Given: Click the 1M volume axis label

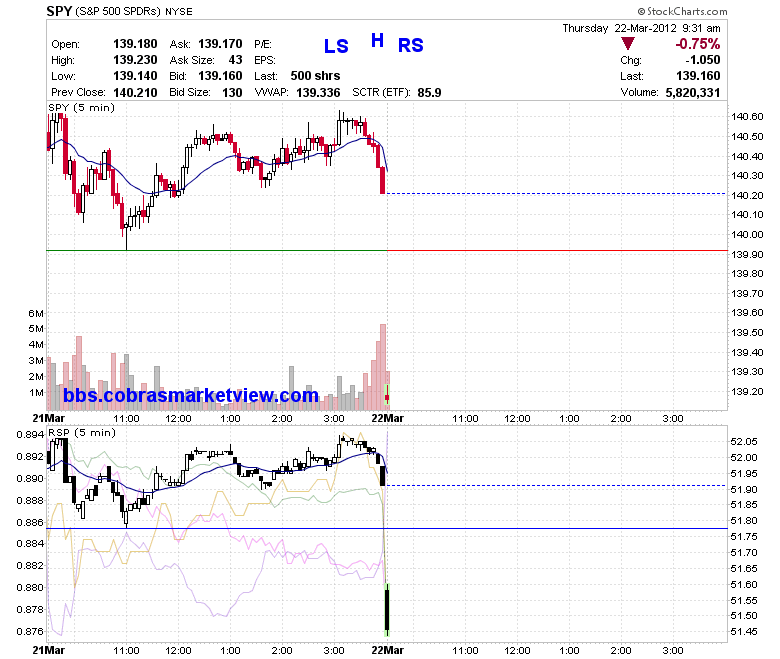Looking at the screenshot, I should click(36, 392).
